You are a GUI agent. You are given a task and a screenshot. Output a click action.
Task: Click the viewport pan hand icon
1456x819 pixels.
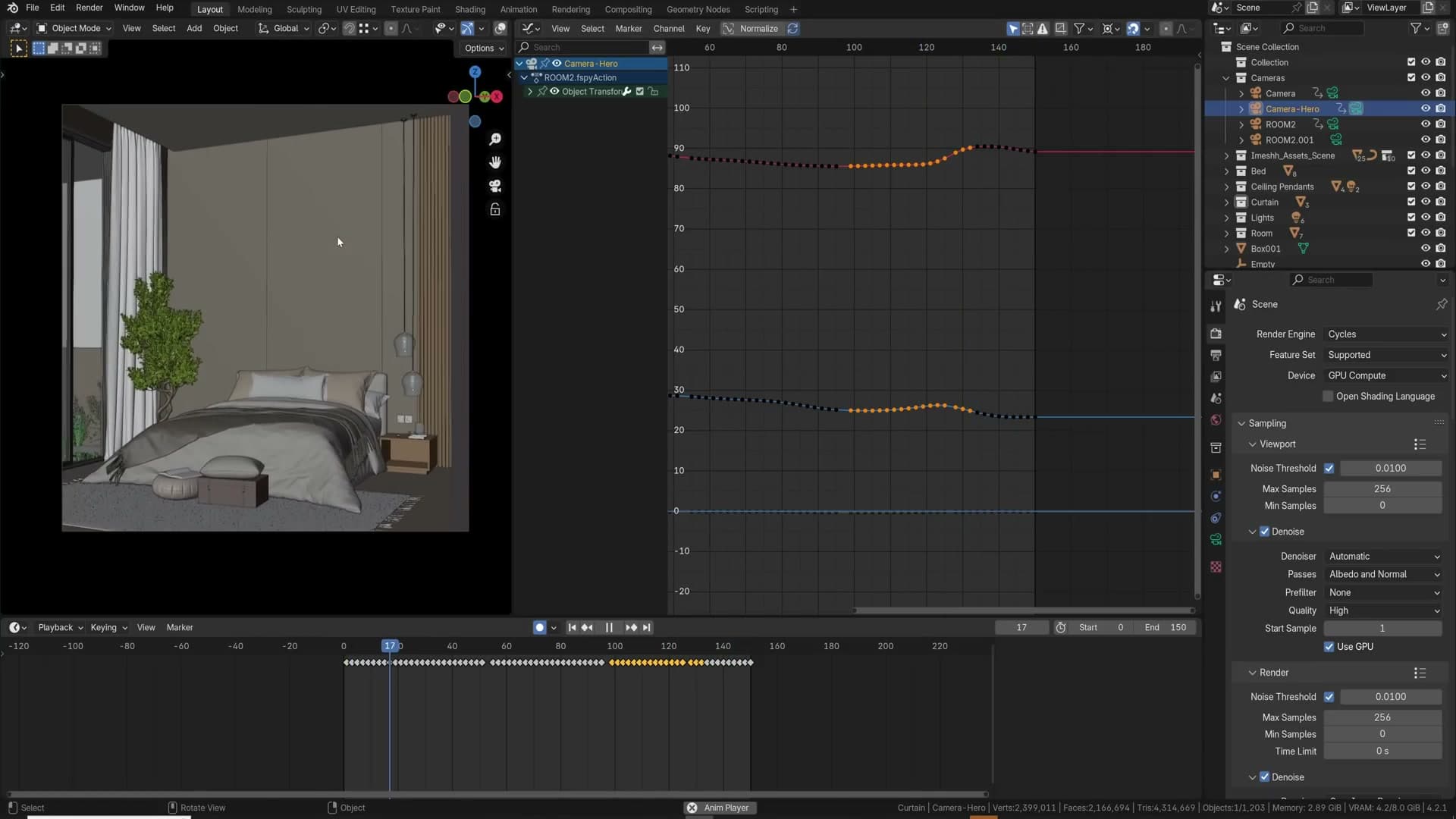(495, 162)
